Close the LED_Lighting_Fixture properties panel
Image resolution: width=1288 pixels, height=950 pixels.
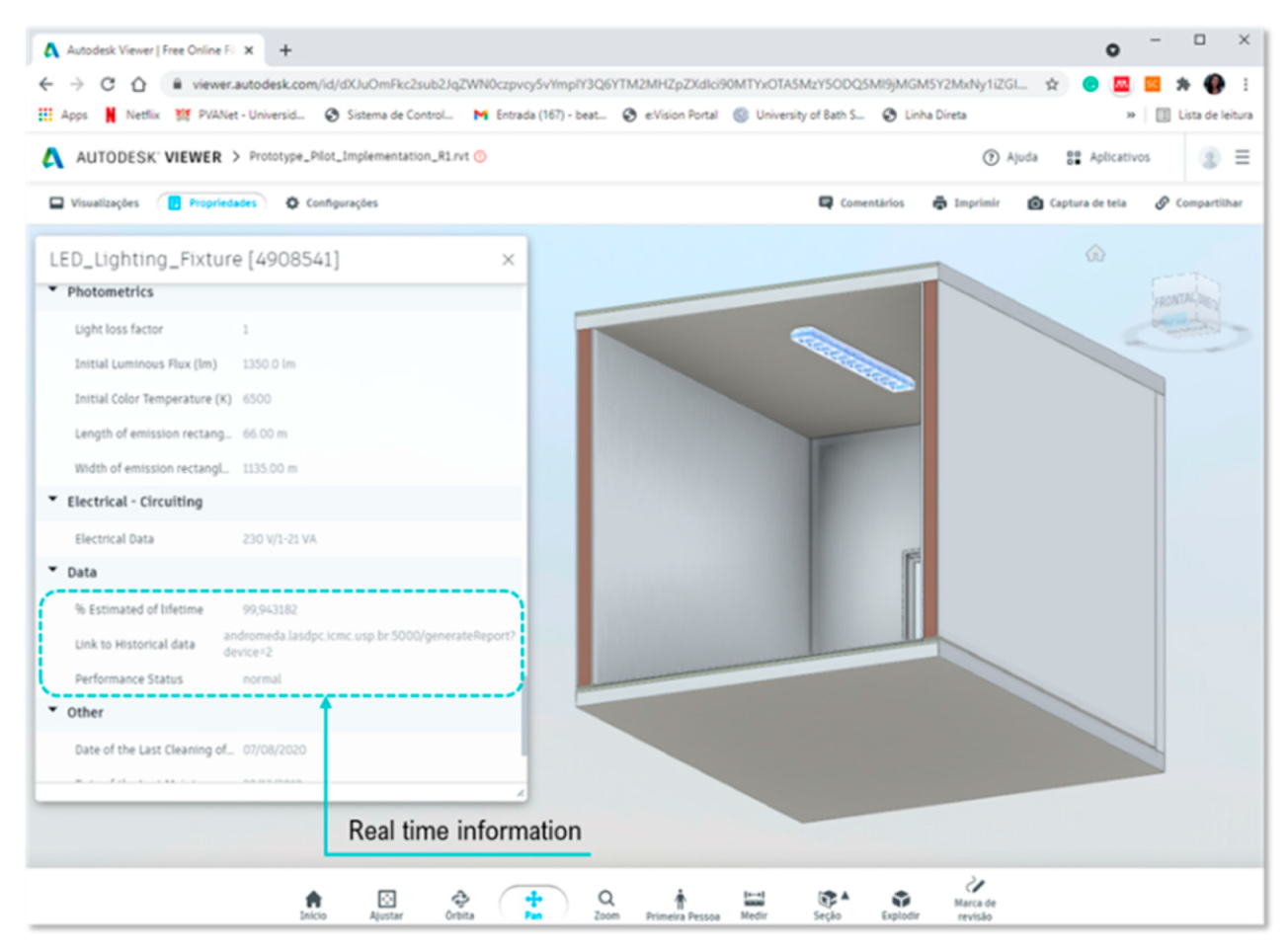[x=508, y=260]
